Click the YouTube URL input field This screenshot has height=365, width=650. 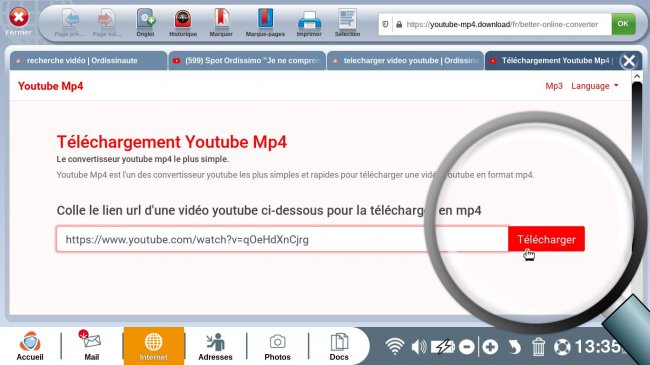tap(282, 239)
